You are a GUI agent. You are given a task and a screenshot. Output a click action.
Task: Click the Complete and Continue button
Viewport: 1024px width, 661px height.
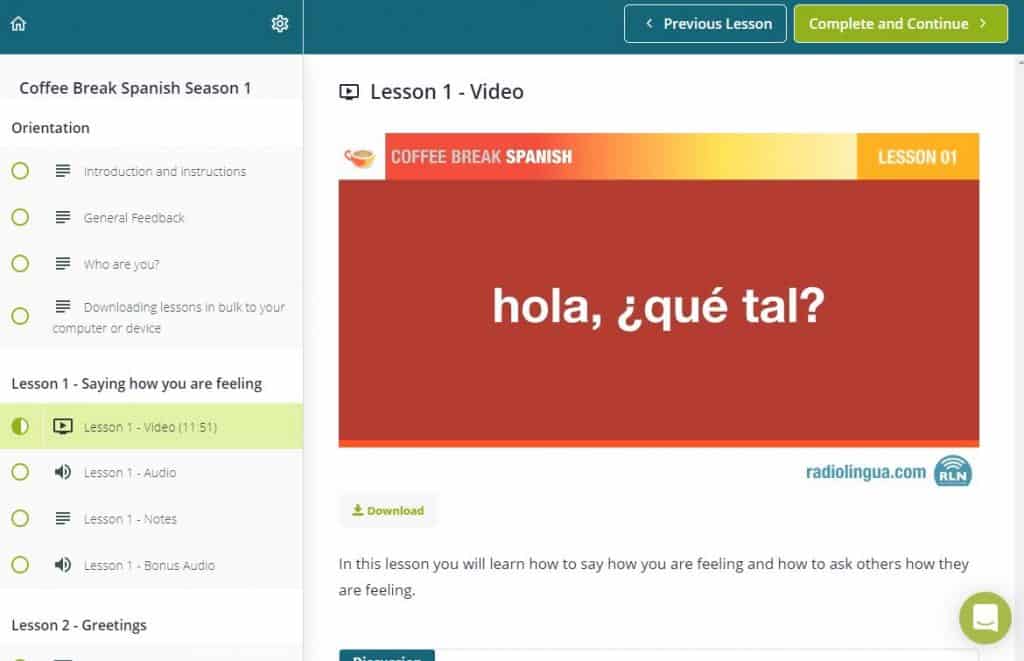tap(899, 23)
